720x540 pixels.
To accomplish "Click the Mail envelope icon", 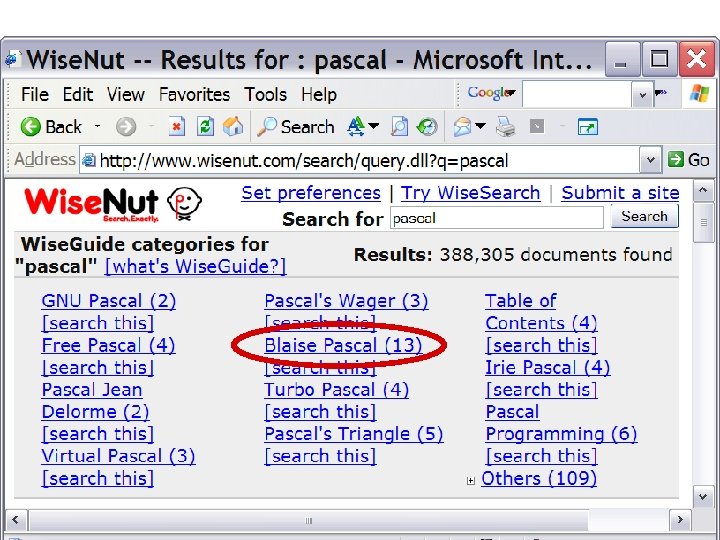I will pos(462,127).
